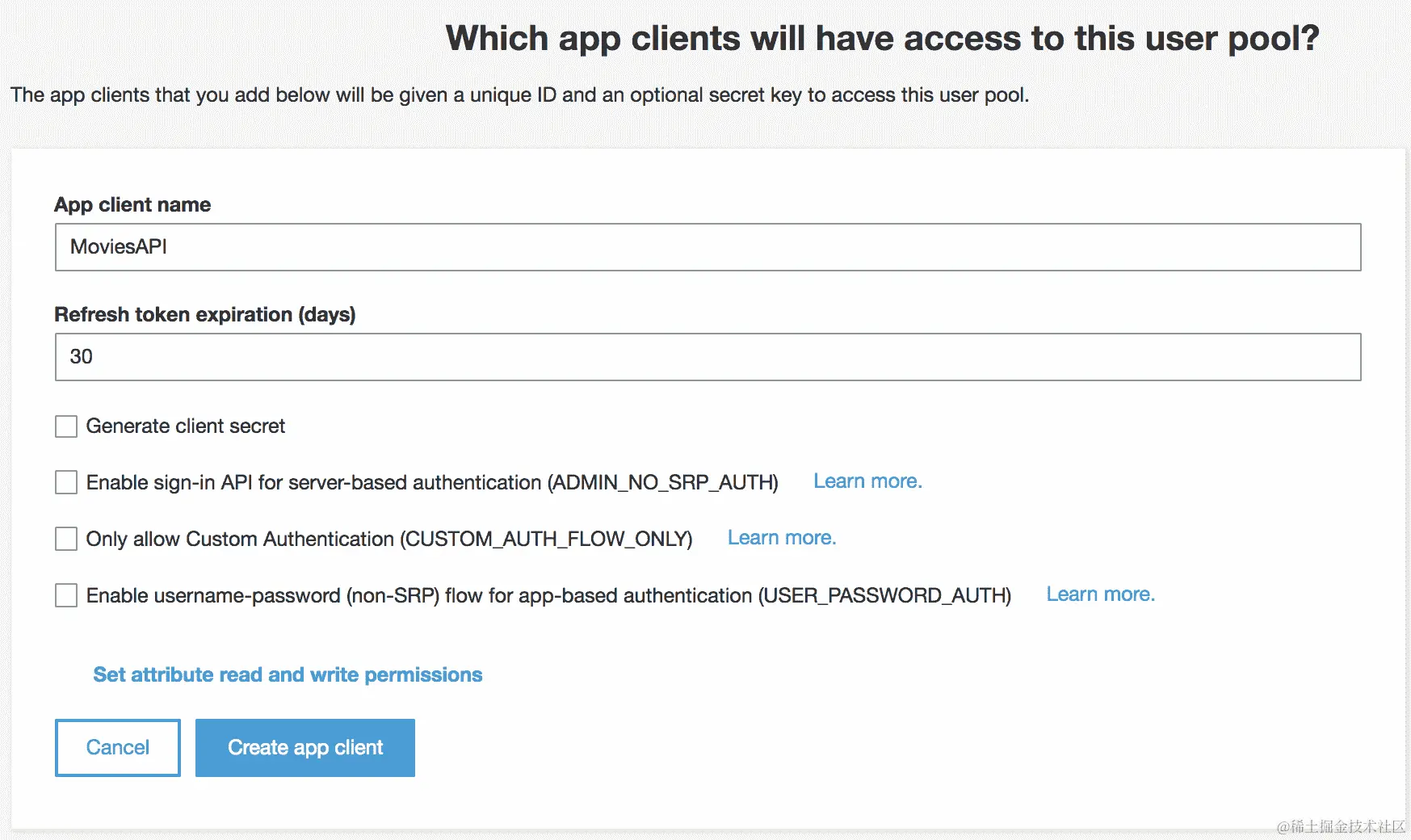
Task: Open Learn more beside ADMIN_NO_SRP_AUTH
Action: 867,481
